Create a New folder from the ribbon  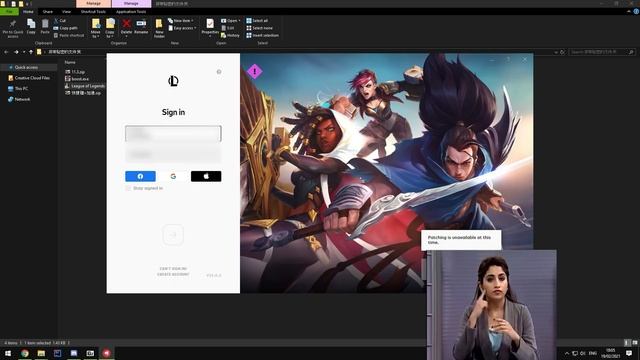pyautogui.click(x=159, y=28)
